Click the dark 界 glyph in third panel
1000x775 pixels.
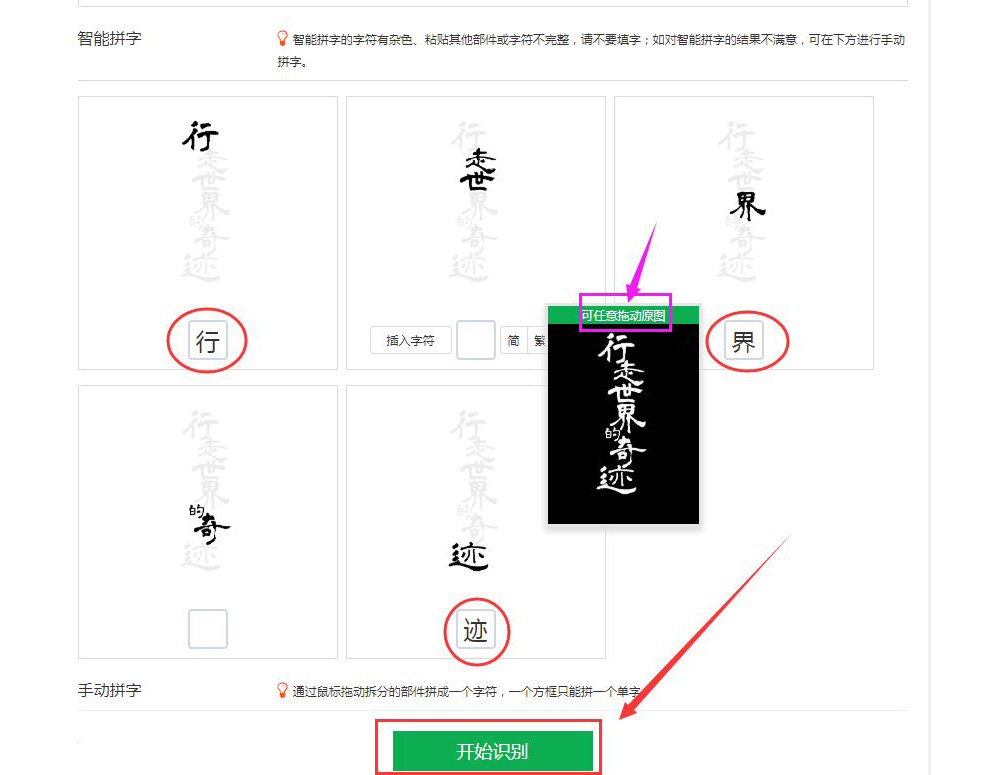tap(747, 206)
